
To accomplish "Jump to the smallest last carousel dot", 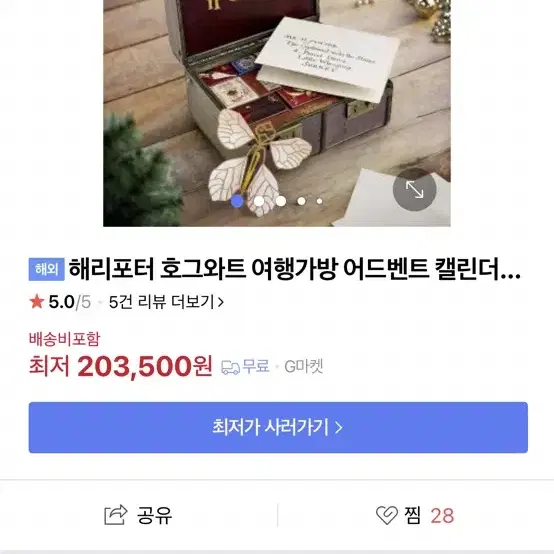I will pos(319,201).
